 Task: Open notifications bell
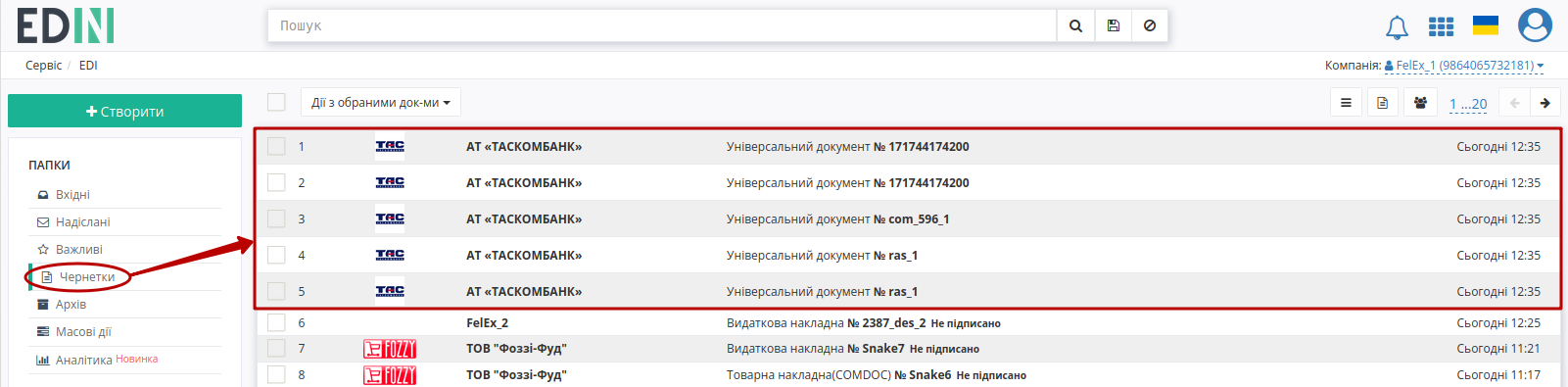[x=1397, y=27]
